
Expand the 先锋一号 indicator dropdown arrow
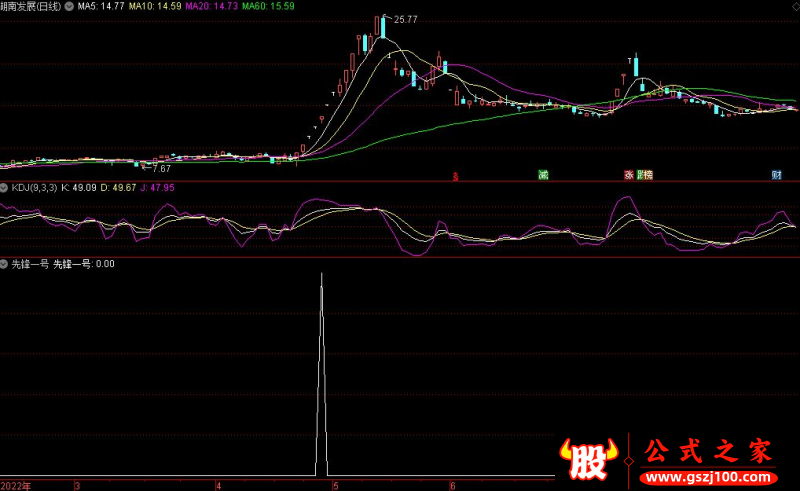click(4, 264)
